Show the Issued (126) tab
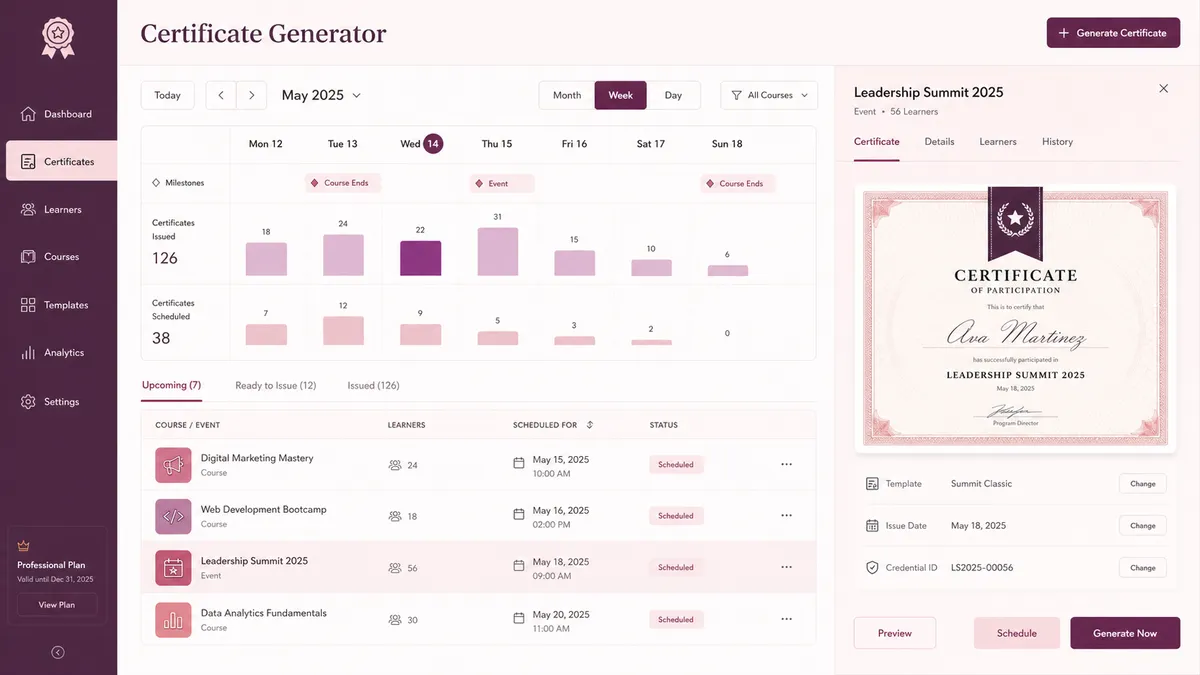 [x=374, y=386]
